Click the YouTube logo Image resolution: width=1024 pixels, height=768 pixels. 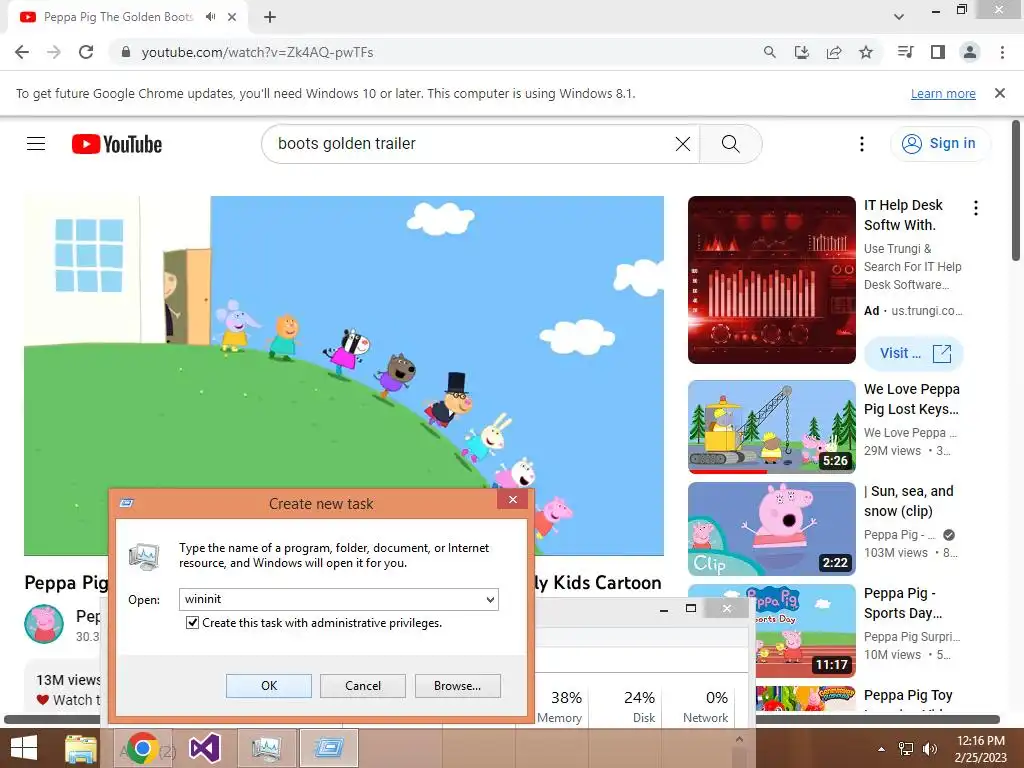click(x=117, y=144)
